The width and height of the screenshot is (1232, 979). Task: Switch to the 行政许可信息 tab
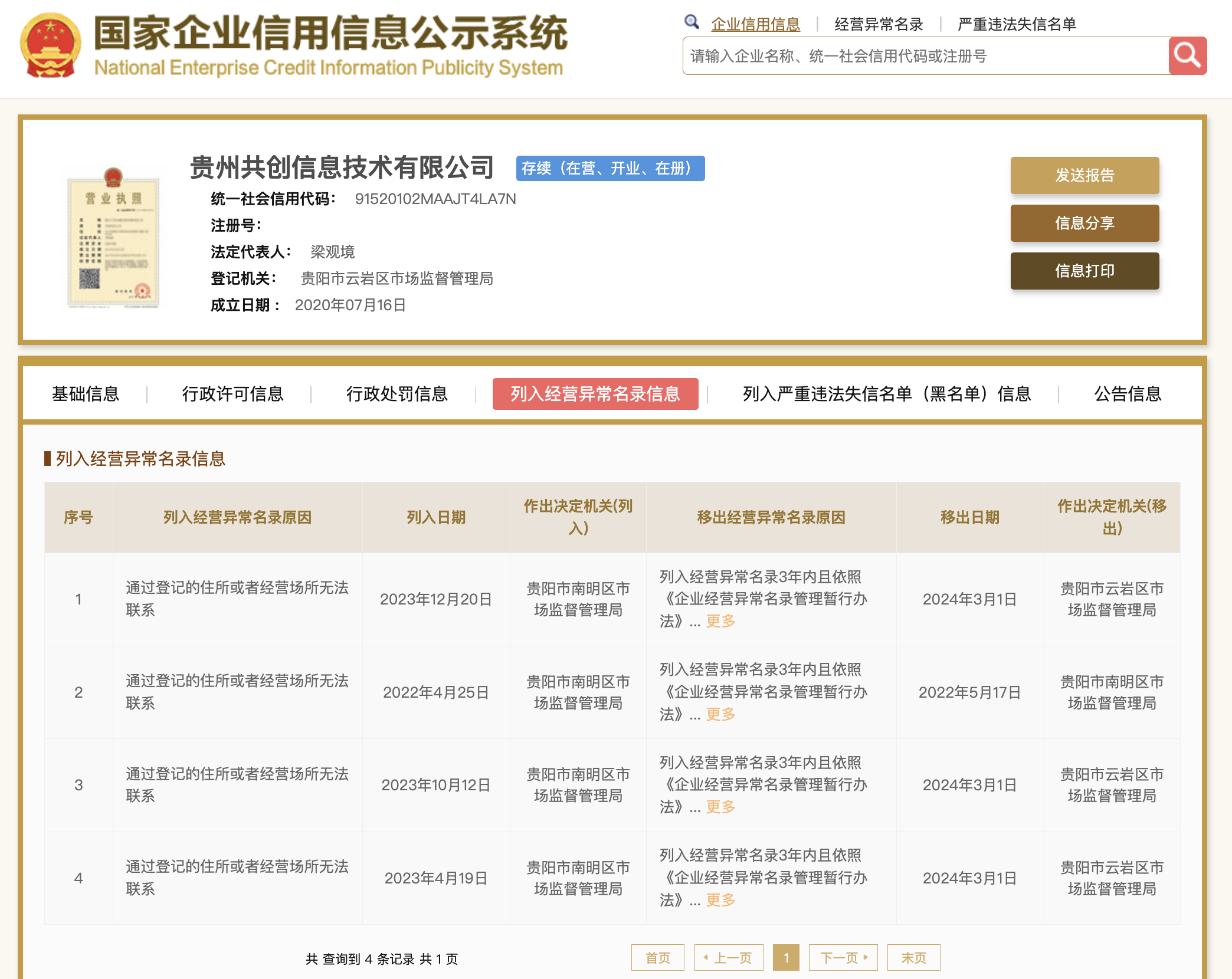232,393
